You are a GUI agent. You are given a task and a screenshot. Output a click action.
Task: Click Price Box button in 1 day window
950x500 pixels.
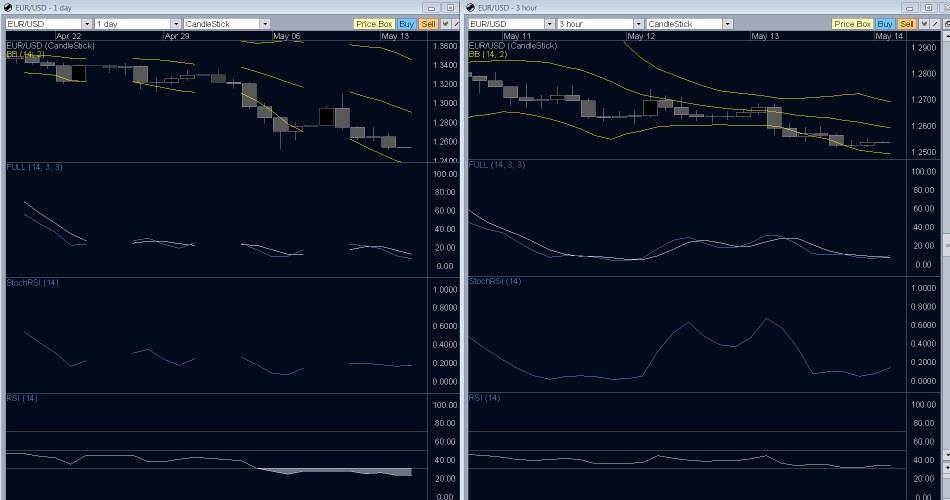(374, 24)
